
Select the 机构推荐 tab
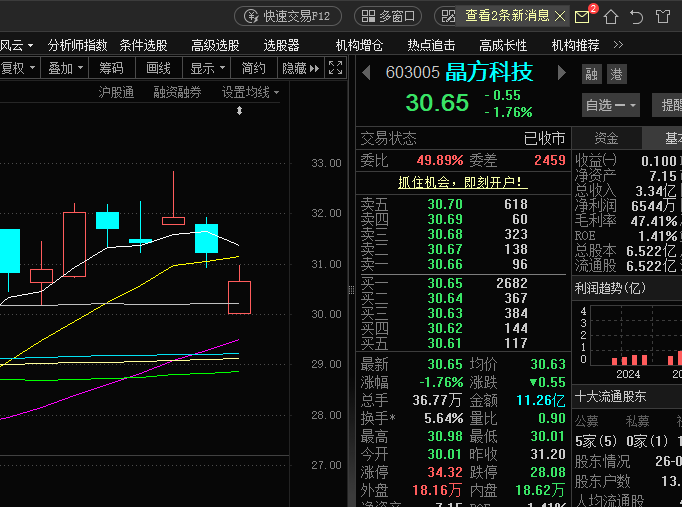coord(575,45)
